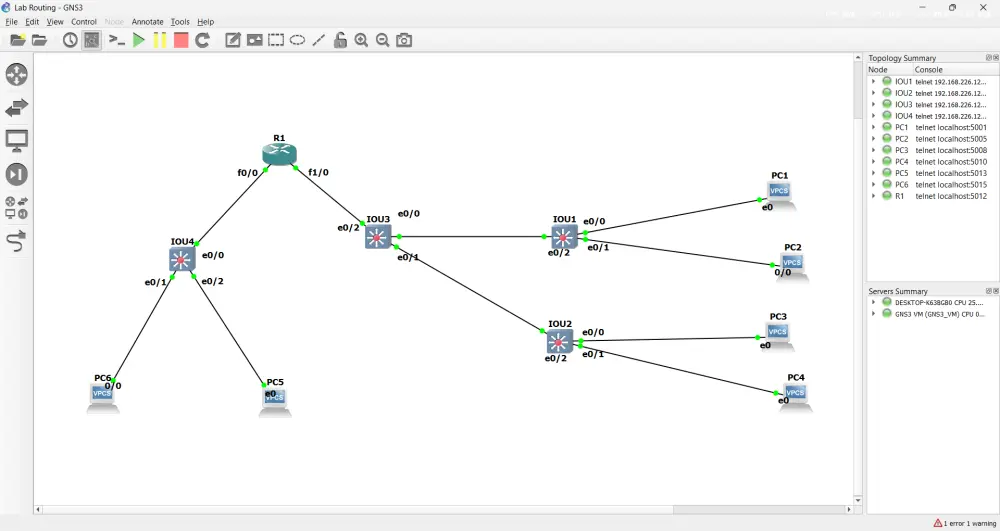Open project with the folder icon

[x=40, y=40]
